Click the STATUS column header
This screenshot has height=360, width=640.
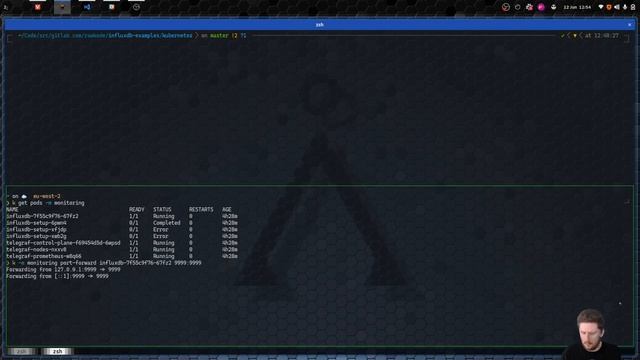click(162, 209)
